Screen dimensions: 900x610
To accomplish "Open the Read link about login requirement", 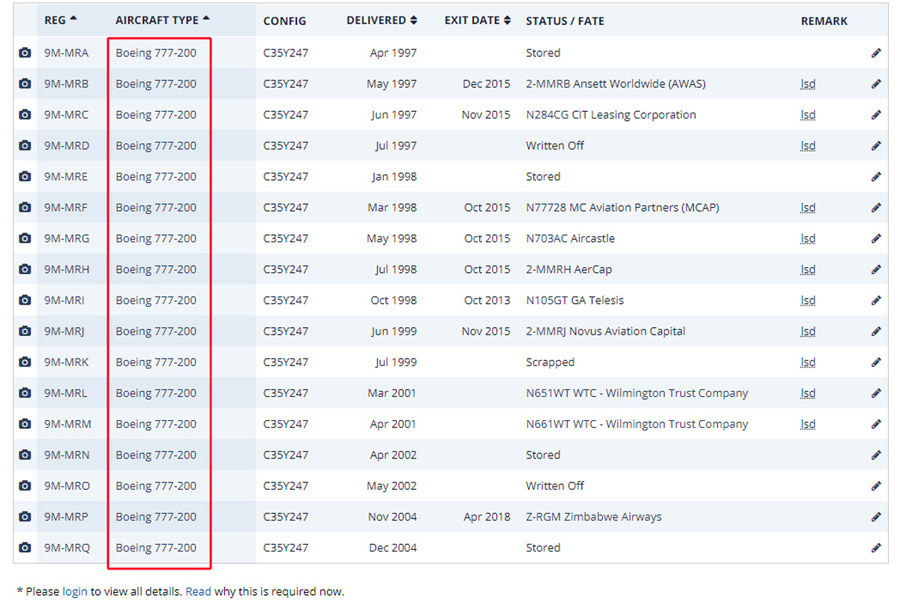I will point(198,592).
